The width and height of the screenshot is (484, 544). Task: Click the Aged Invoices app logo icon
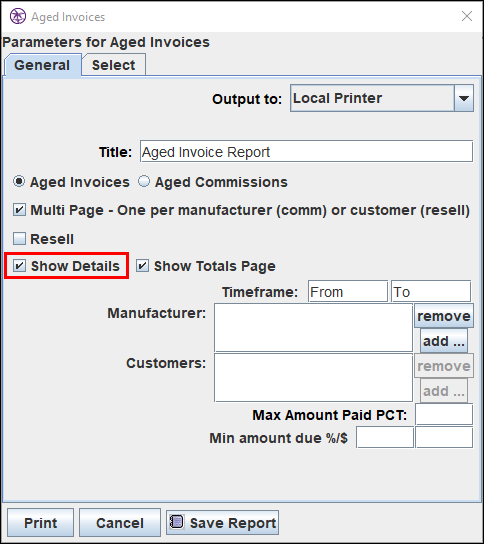[18, 16]
